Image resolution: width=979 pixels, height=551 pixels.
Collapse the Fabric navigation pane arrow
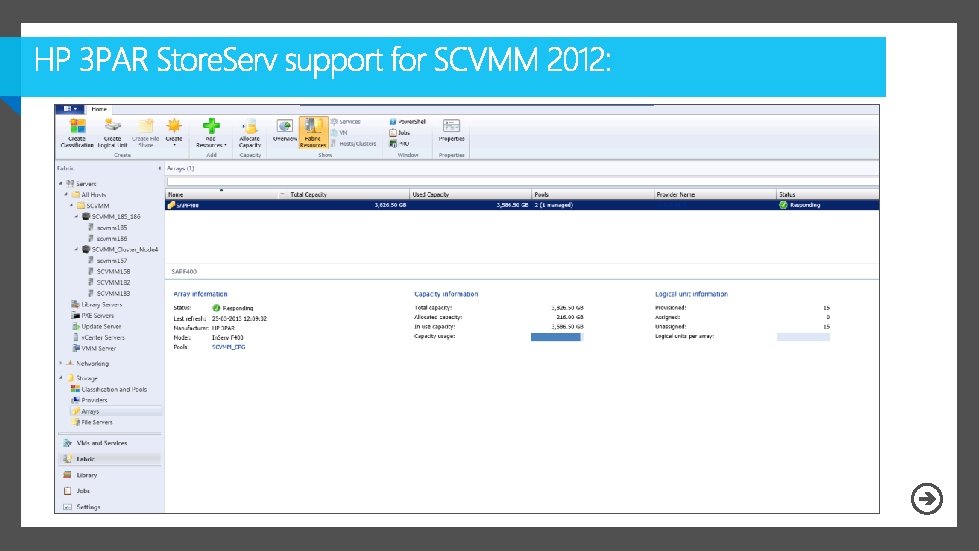[159, 168]
